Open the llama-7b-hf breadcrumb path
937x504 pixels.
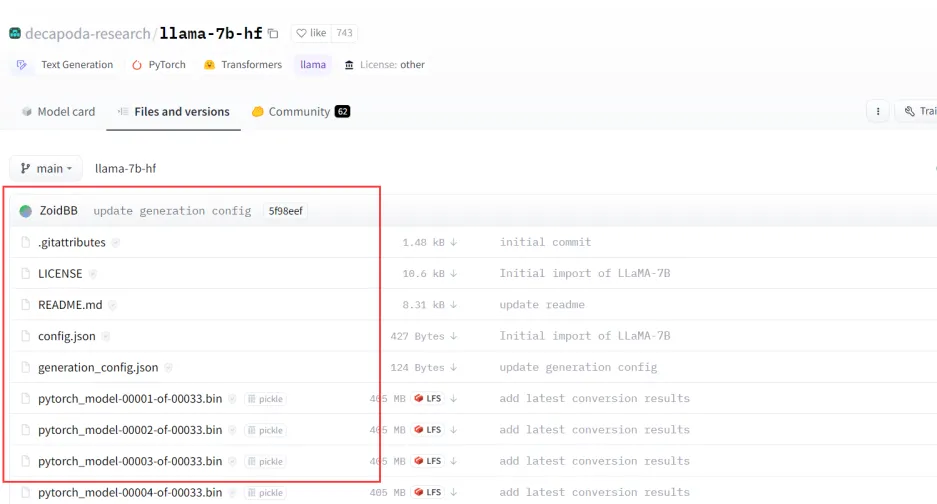point(125,169)
